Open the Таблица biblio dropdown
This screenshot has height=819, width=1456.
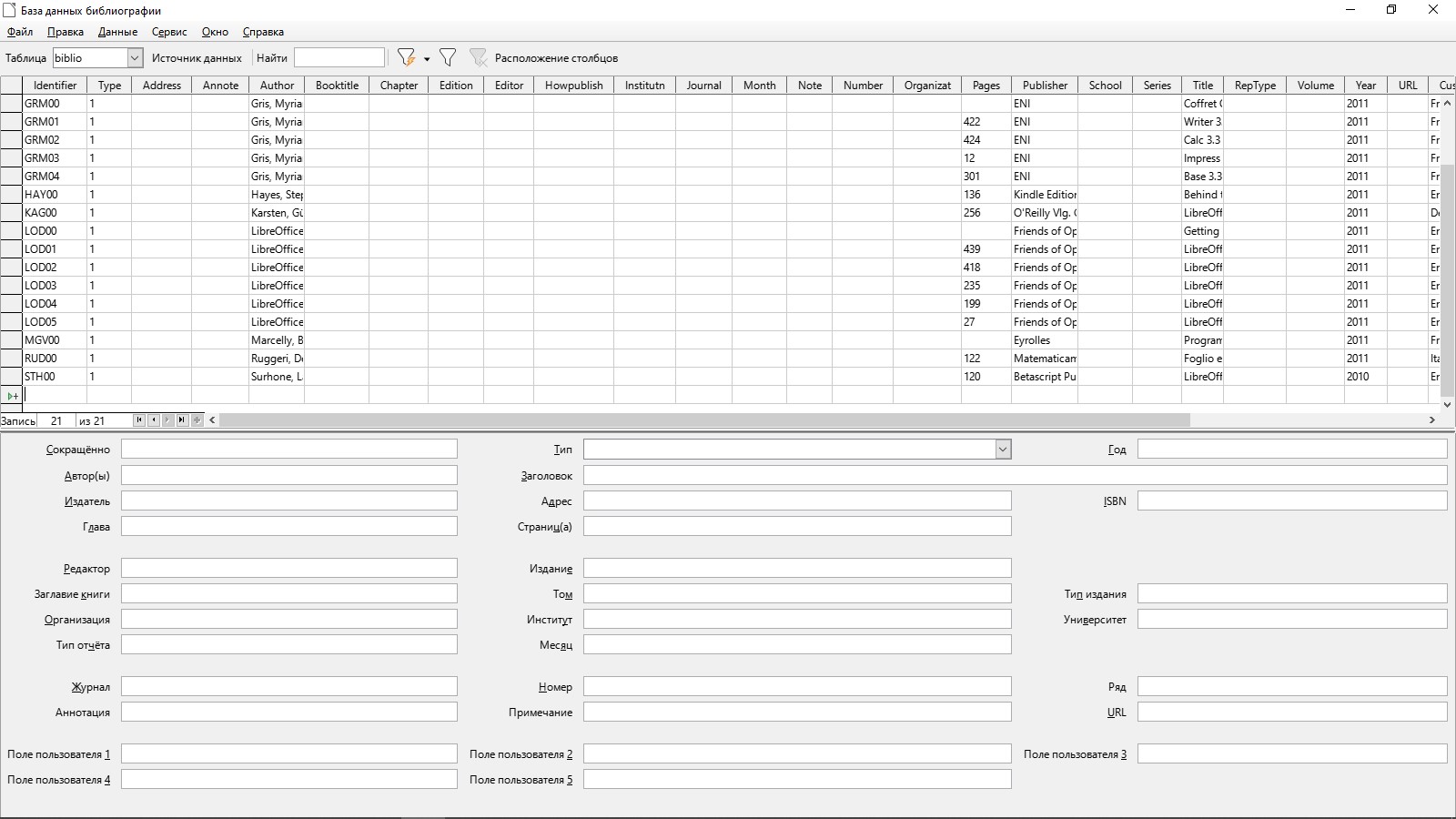click(135, 58)
